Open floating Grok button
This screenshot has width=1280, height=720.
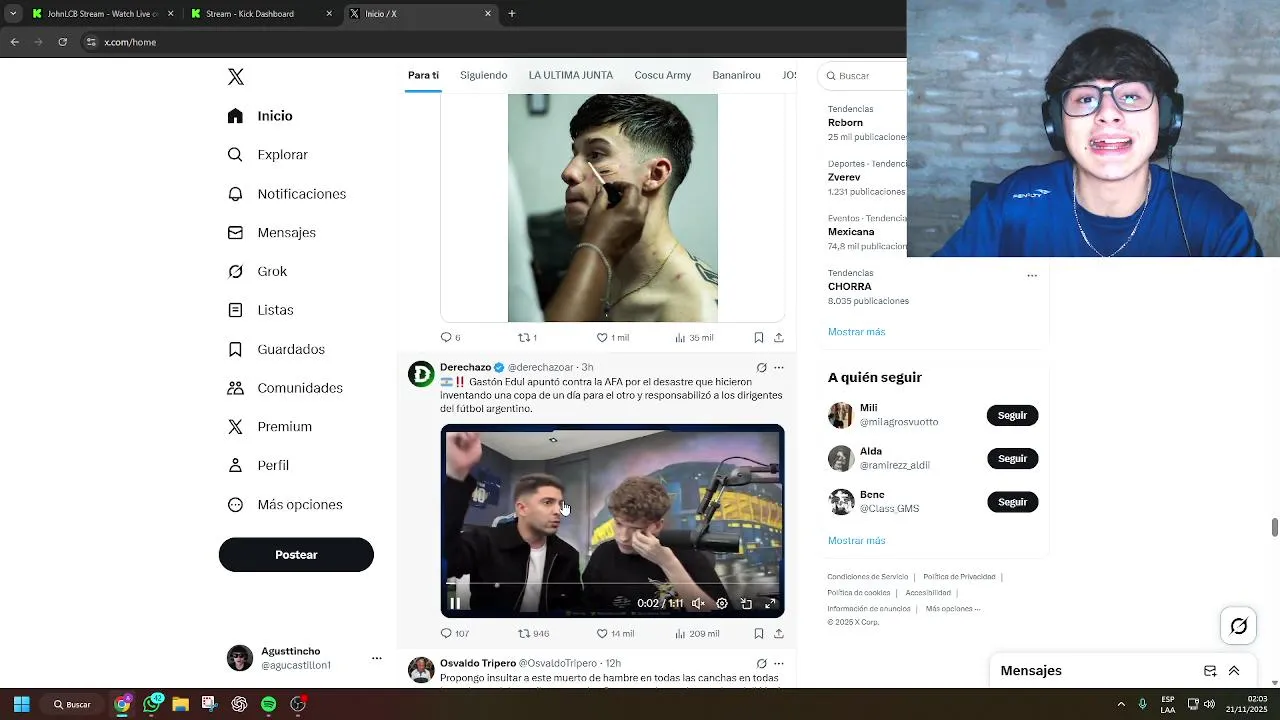pyautogui.click(x=1239, y=626)
